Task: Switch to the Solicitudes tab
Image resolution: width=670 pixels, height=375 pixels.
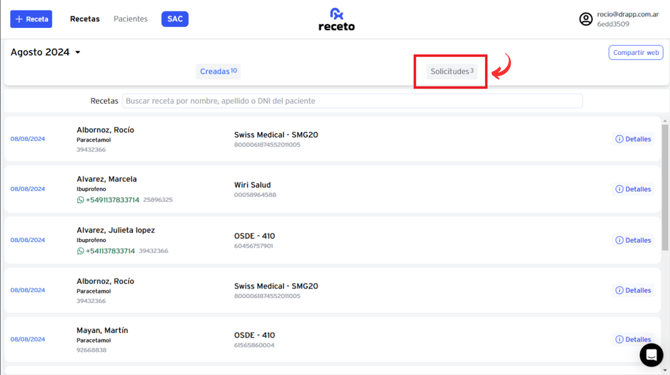Action: 452,71
